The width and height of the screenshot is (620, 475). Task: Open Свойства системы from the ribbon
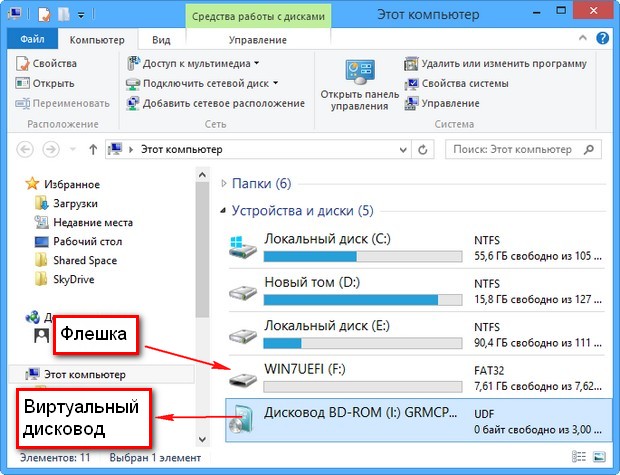coord(456,83)
